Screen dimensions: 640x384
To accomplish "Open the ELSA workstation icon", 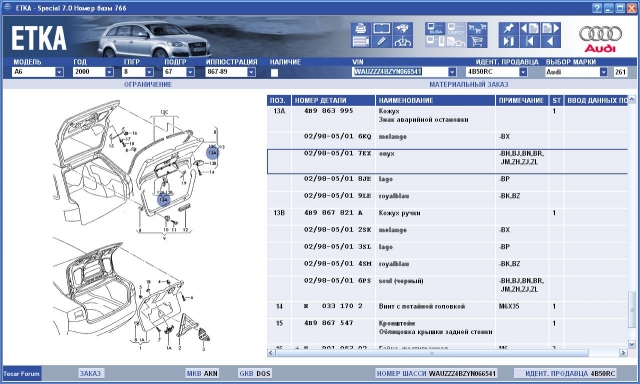I will click(x=435, y=28).
